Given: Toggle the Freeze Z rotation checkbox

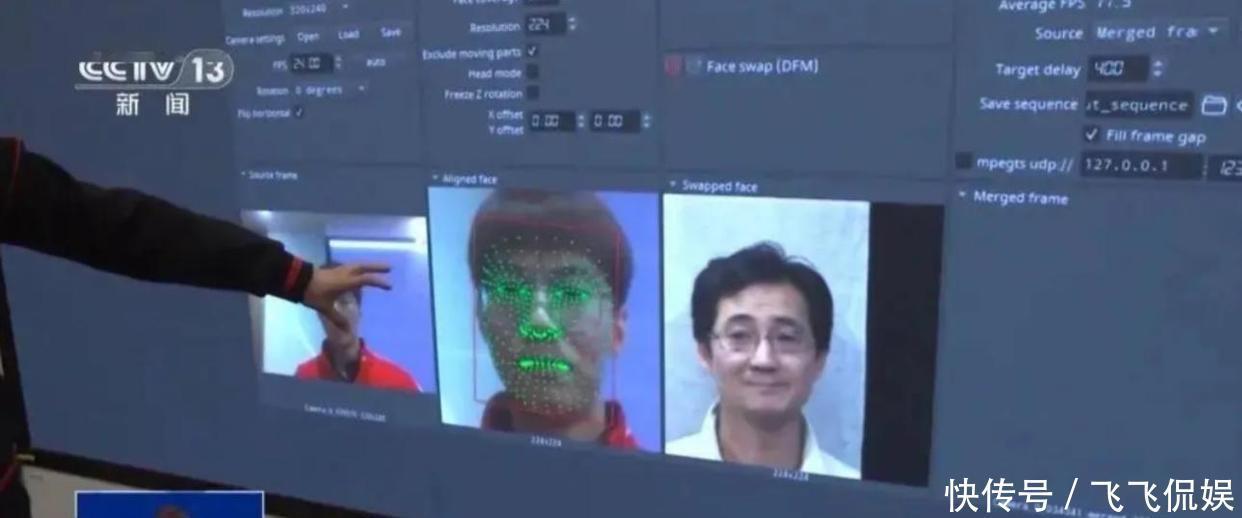Looking at the screenshot, I should (532, 93).
